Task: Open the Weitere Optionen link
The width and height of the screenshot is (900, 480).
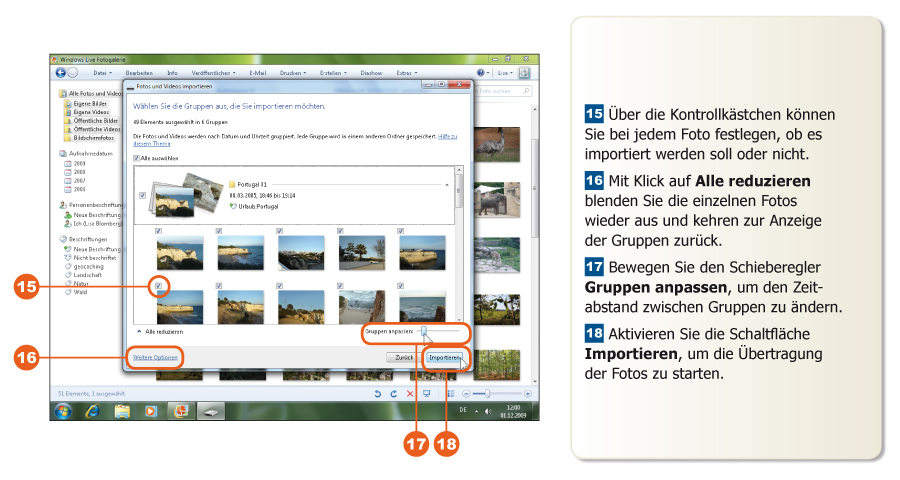Action: click(x=155, y=357)
